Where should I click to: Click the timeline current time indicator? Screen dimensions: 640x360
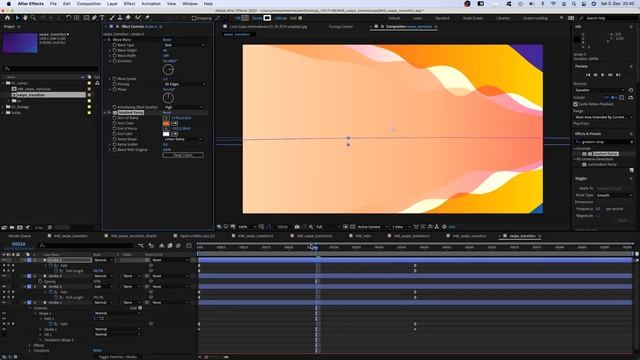click(x=315, y=247)
